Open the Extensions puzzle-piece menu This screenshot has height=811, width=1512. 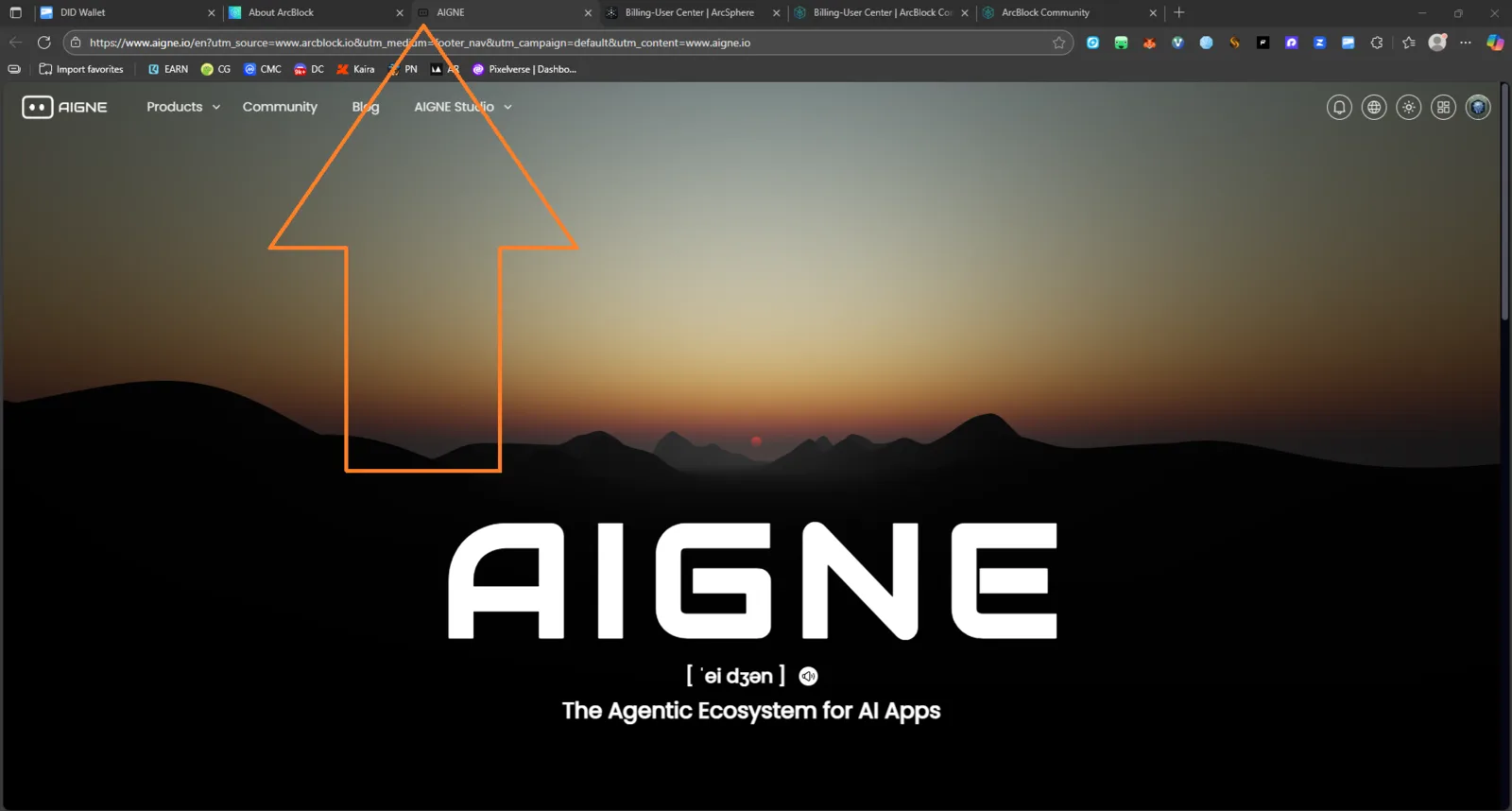pos(1377,43)
